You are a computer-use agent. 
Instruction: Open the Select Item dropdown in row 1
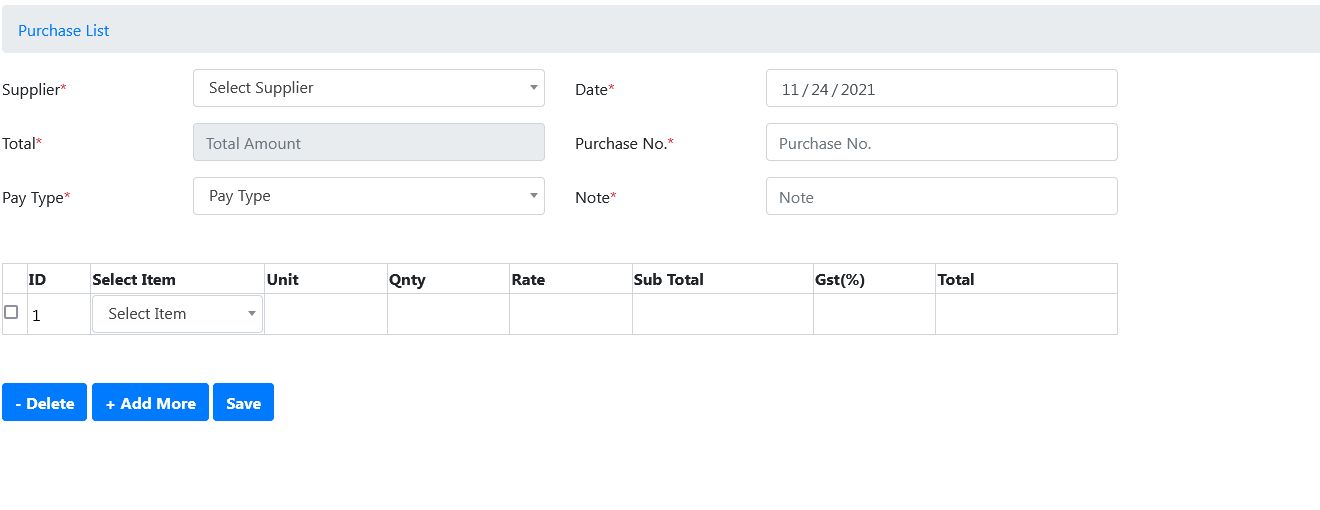click(177, 314)
